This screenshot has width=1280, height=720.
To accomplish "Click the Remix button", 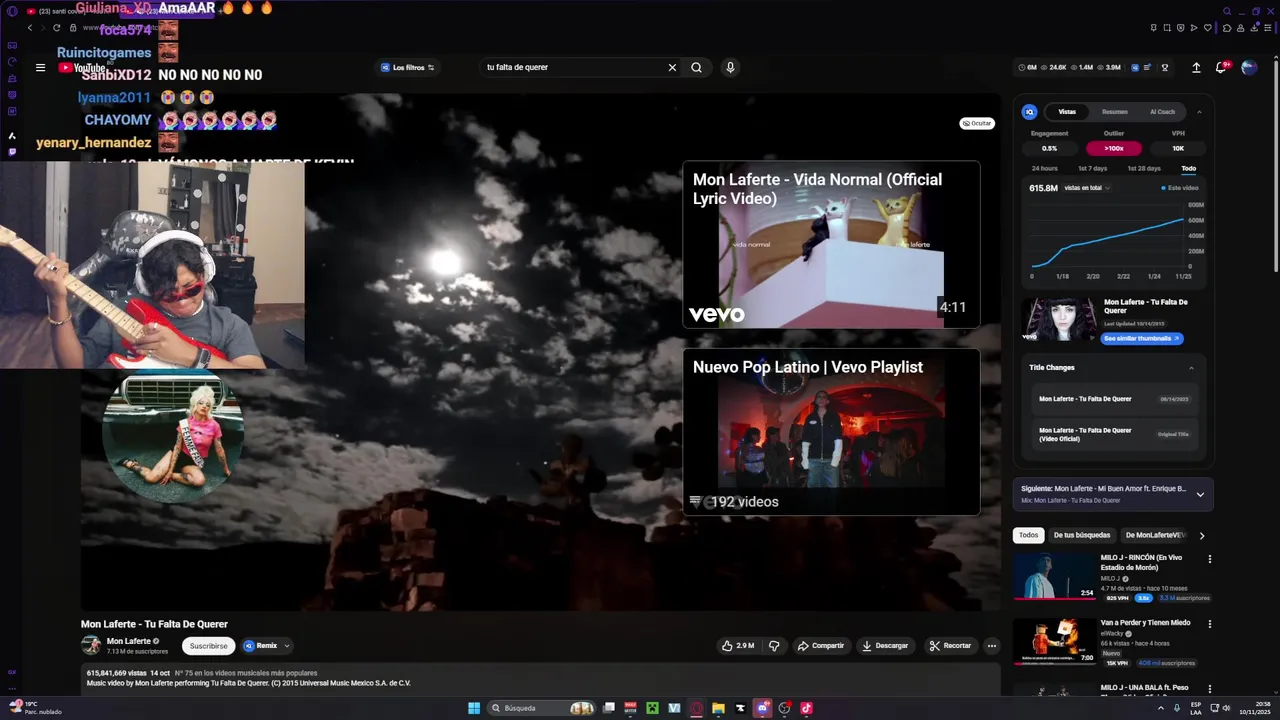I will point(261,646).
